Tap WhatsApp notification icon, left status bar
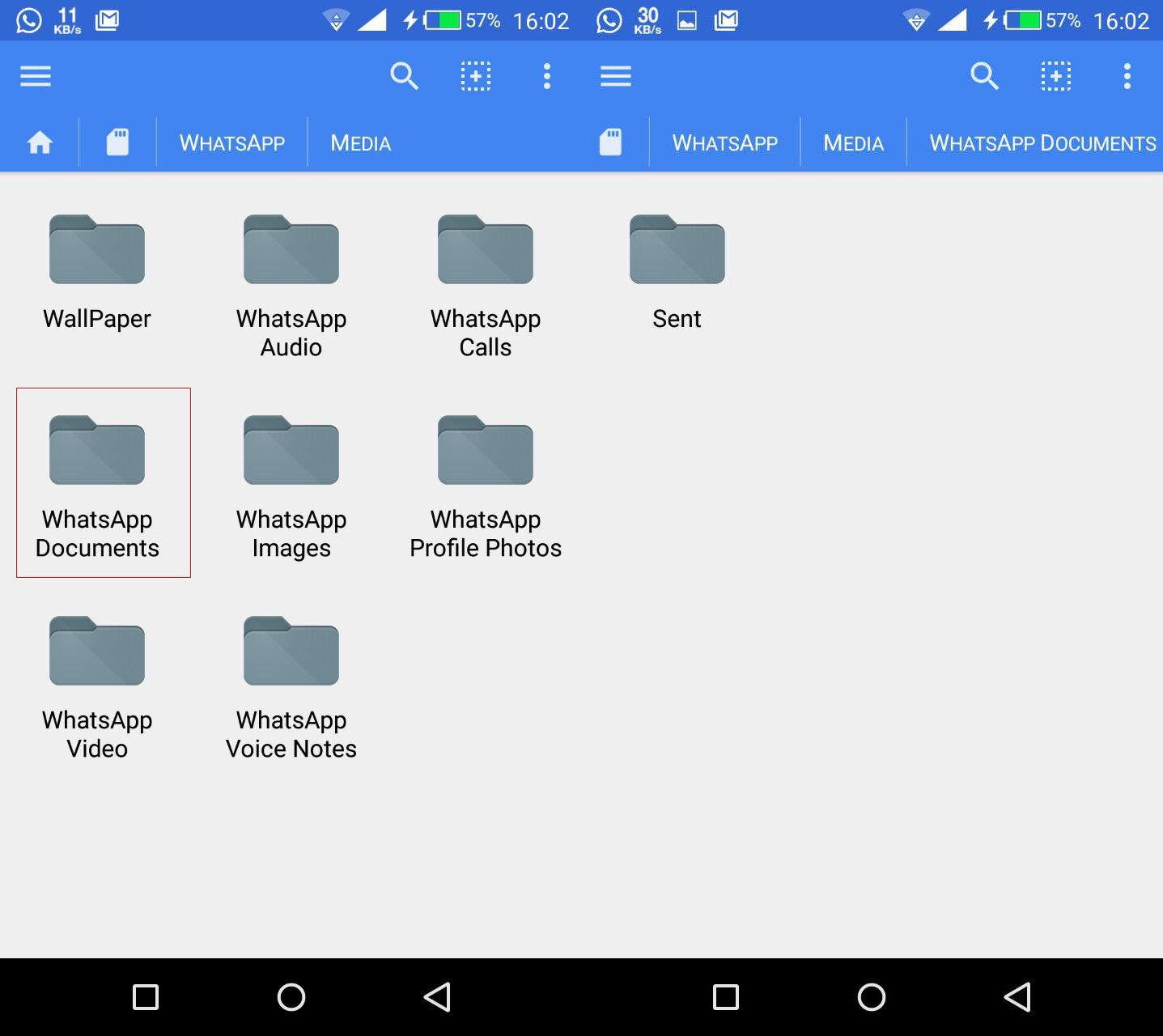This screenshot has width=1163, height=1036. coord(29,20)
